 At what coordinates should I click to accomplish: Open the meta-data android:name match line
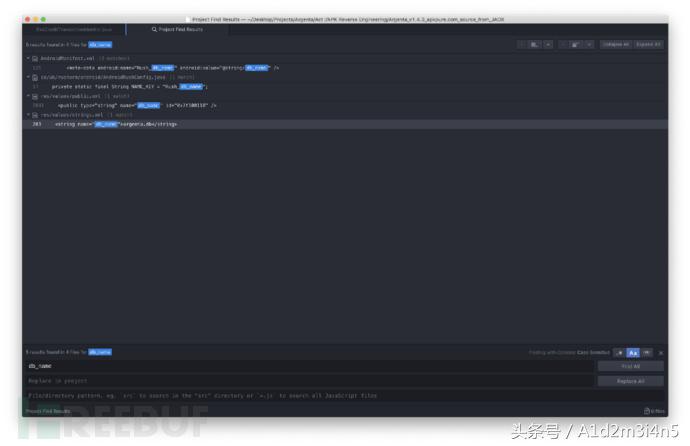tap(345, 68)
